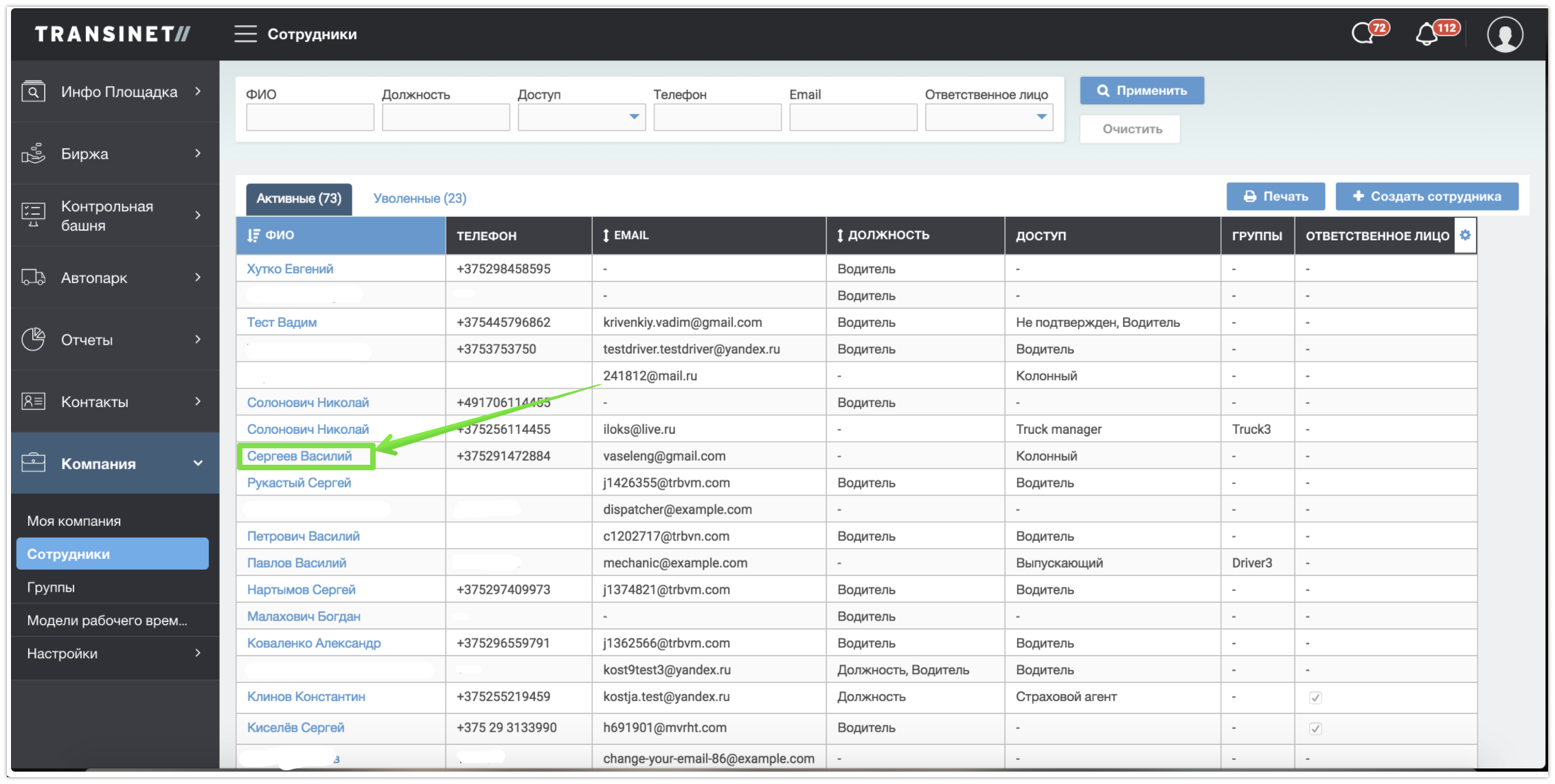Open employee Клинов Константин

pos(306,697)
